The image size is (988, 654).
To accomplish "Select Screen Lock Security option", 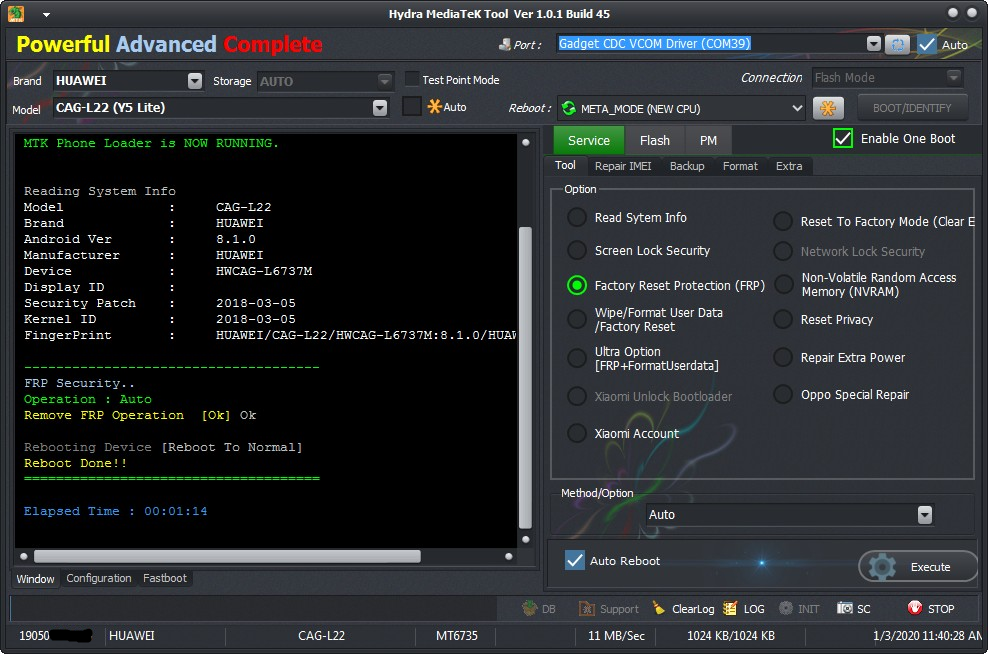I will click(x=577, y=251).
